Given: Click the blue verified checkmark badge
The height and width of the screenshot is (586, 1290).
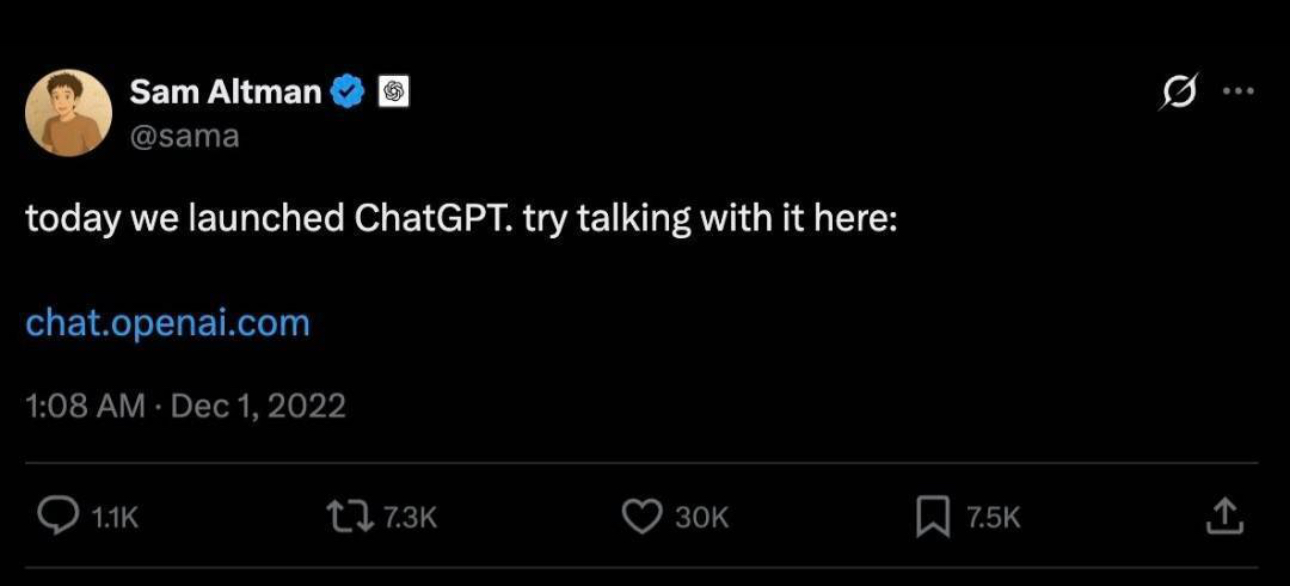Looking at the screenshot, I should pyautogui.click(x=347, y=92).
